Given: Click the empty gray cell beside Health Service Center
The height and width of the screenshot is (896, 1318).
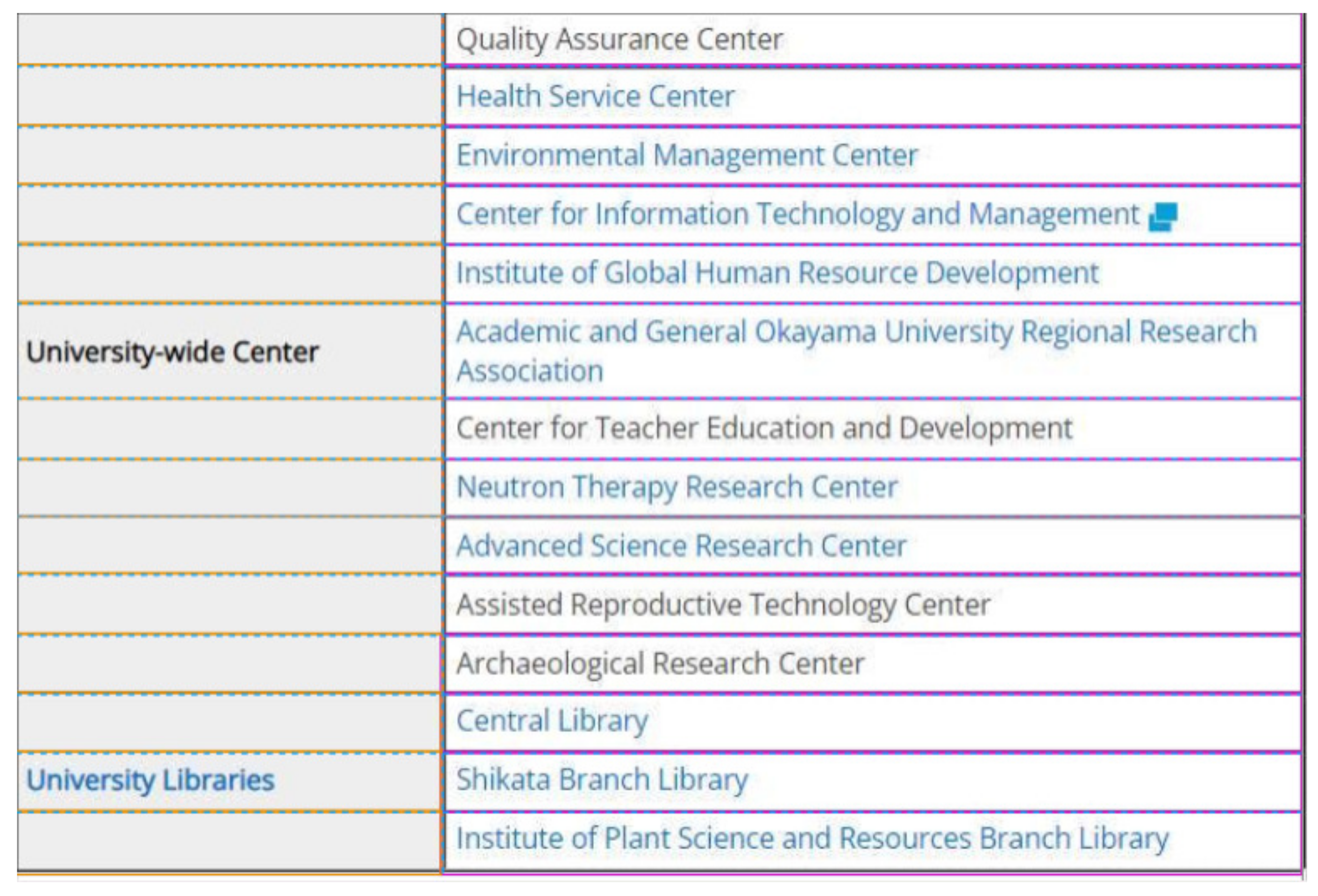Looking at the screenshot, I should click(x=229, y=96).
